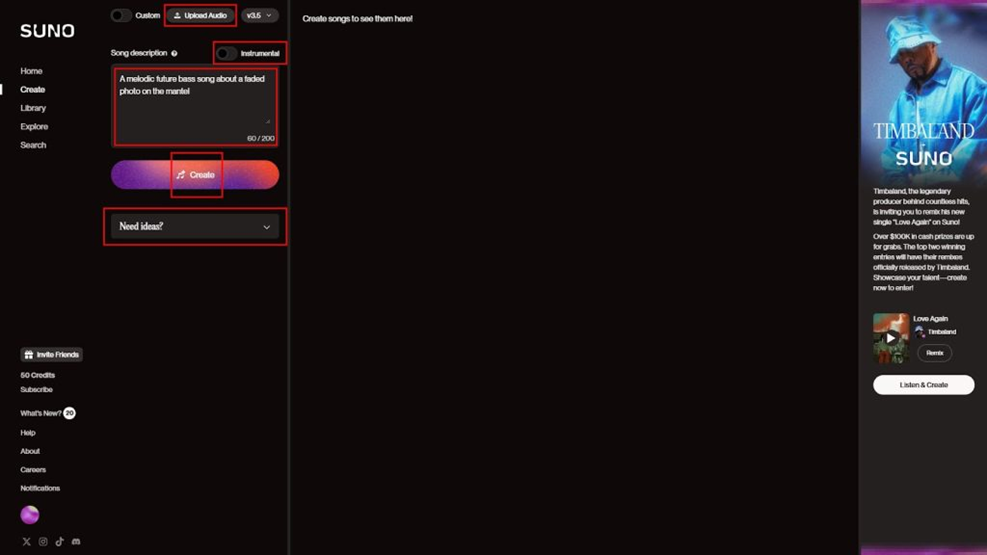Viewport: 987px width, 555px height.
Task: Click the Remix button for Love Again
Action: click(x=935, y=353)
